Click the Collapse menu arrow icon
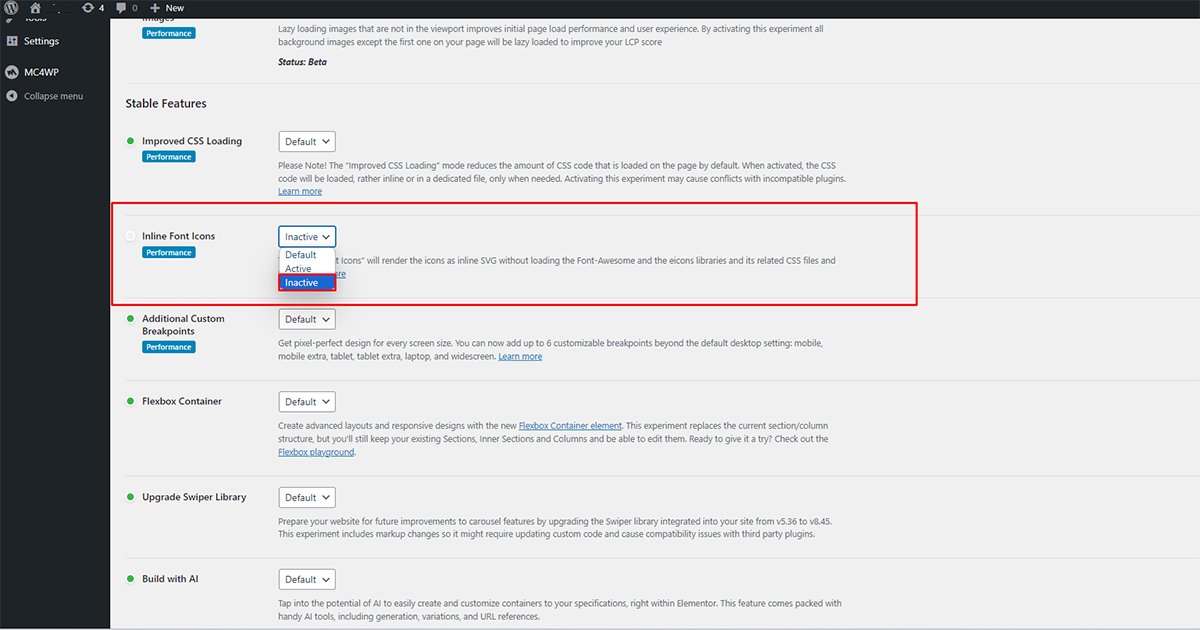Image resolution: width=1200 pixels, height=630 pixels. 12,96
